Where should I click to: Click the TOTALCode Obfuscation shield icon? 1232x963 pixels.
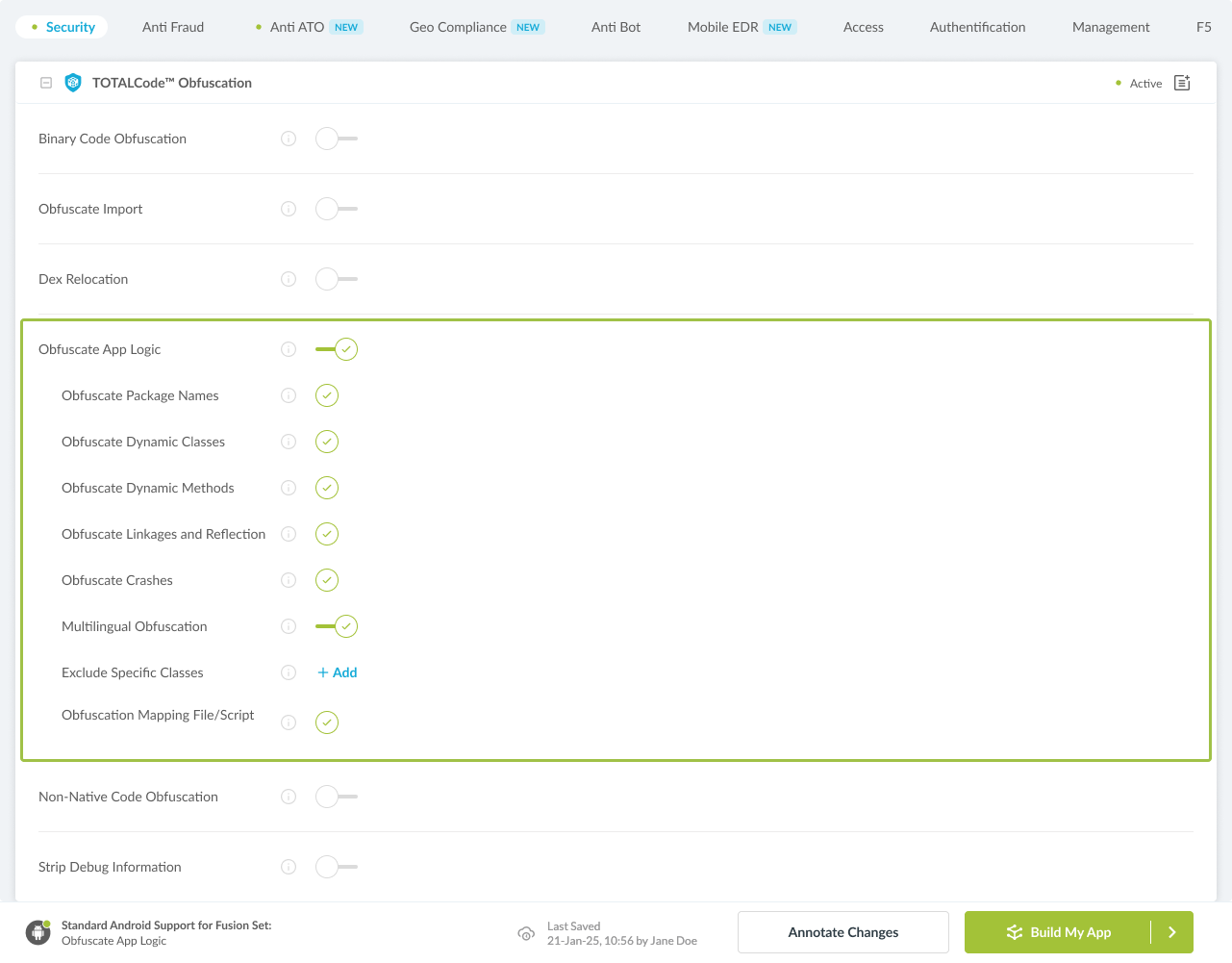point(73,83)
